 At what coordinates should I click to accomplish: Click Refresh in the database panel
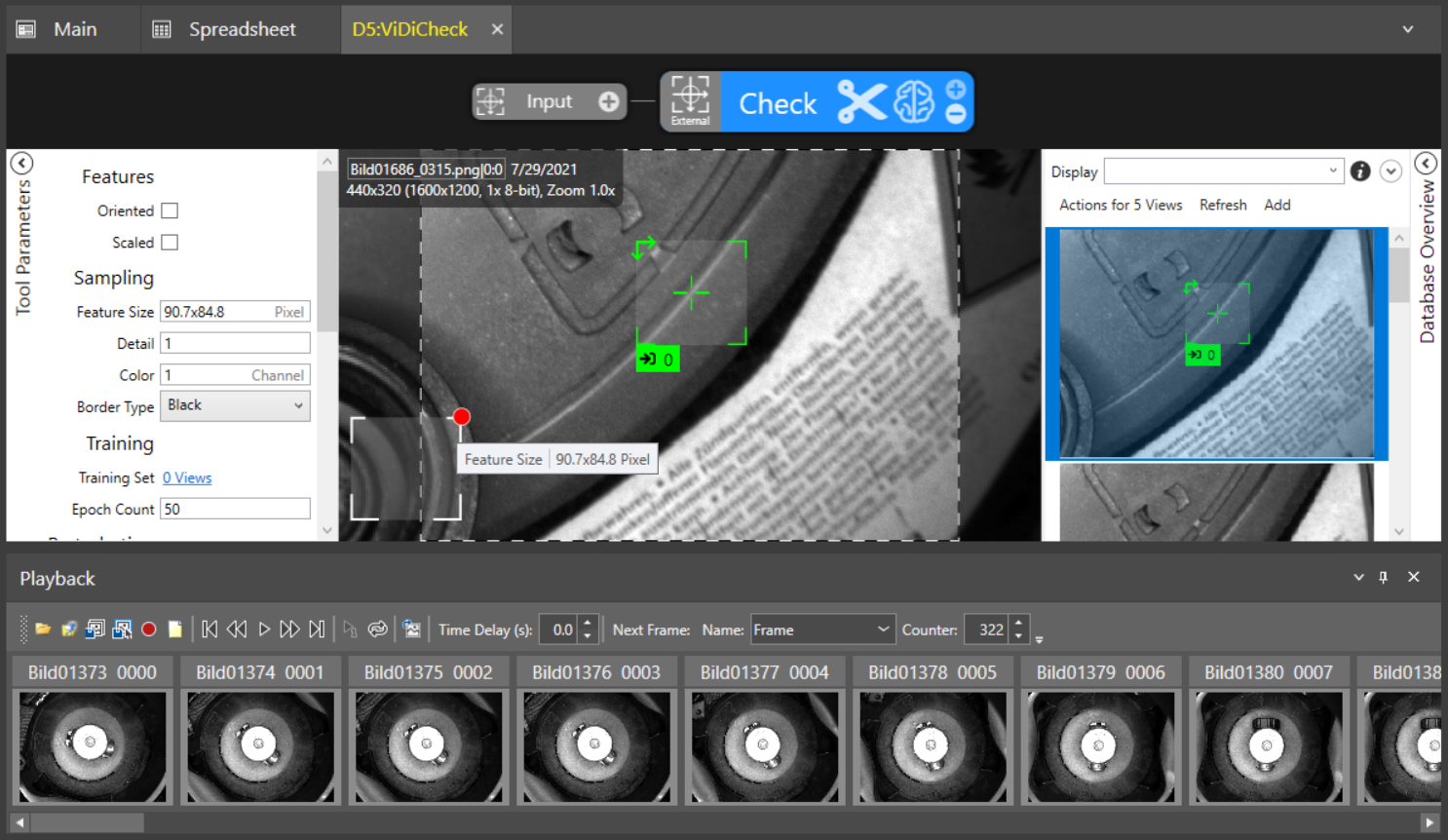pos(1223,205)
